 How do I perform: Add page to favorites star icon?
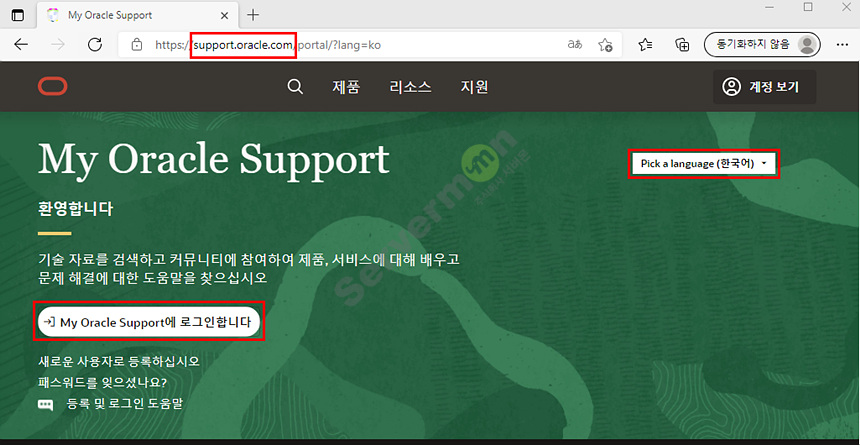click(x=606, y=45)
